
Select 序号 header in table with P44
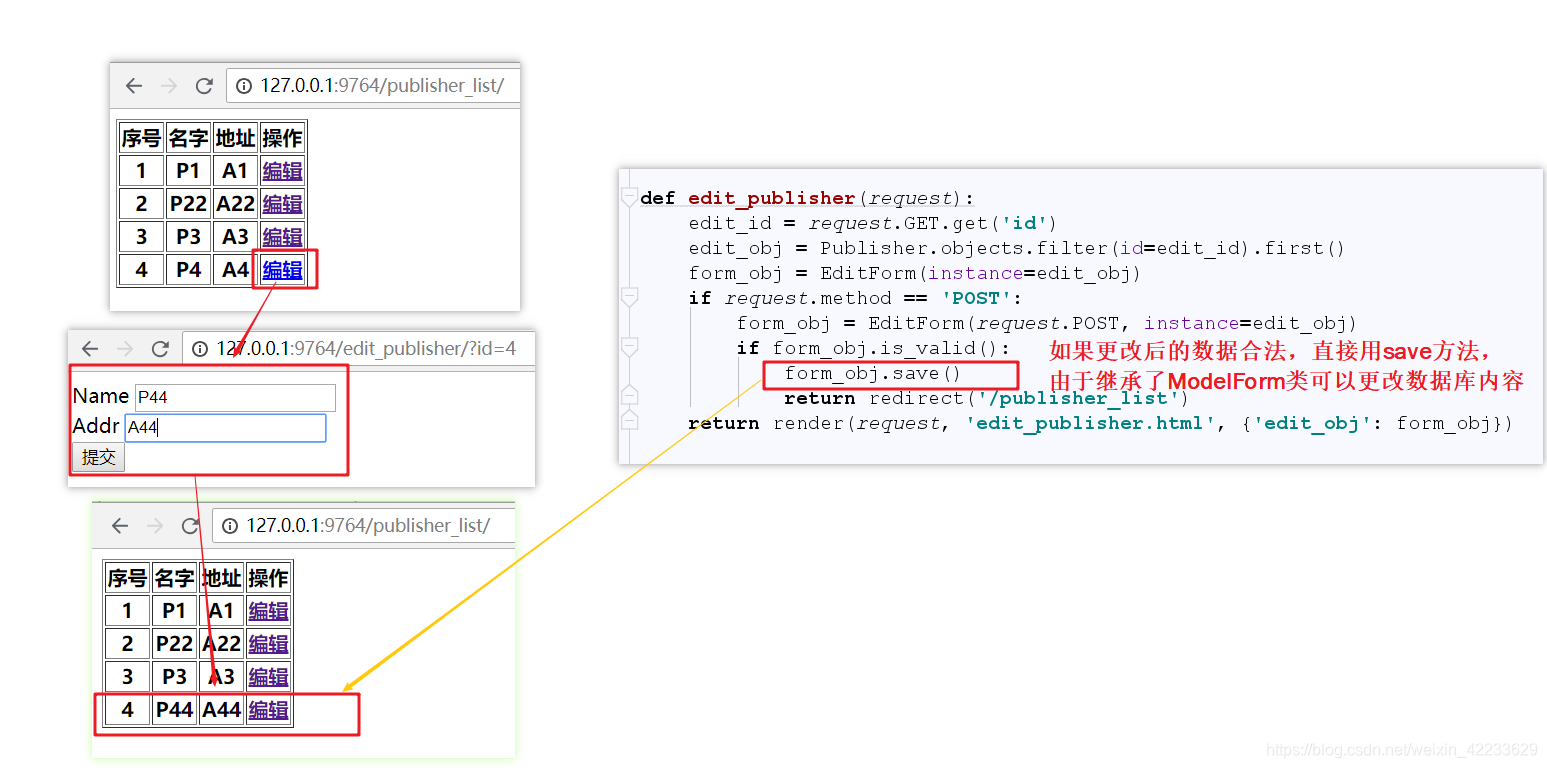tap(127, 578)
